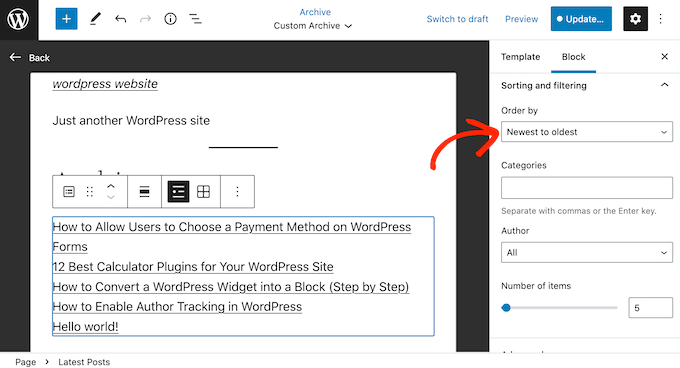
Task: Open post about Payment Method on WordPress Forms
Action: point(232,237)
